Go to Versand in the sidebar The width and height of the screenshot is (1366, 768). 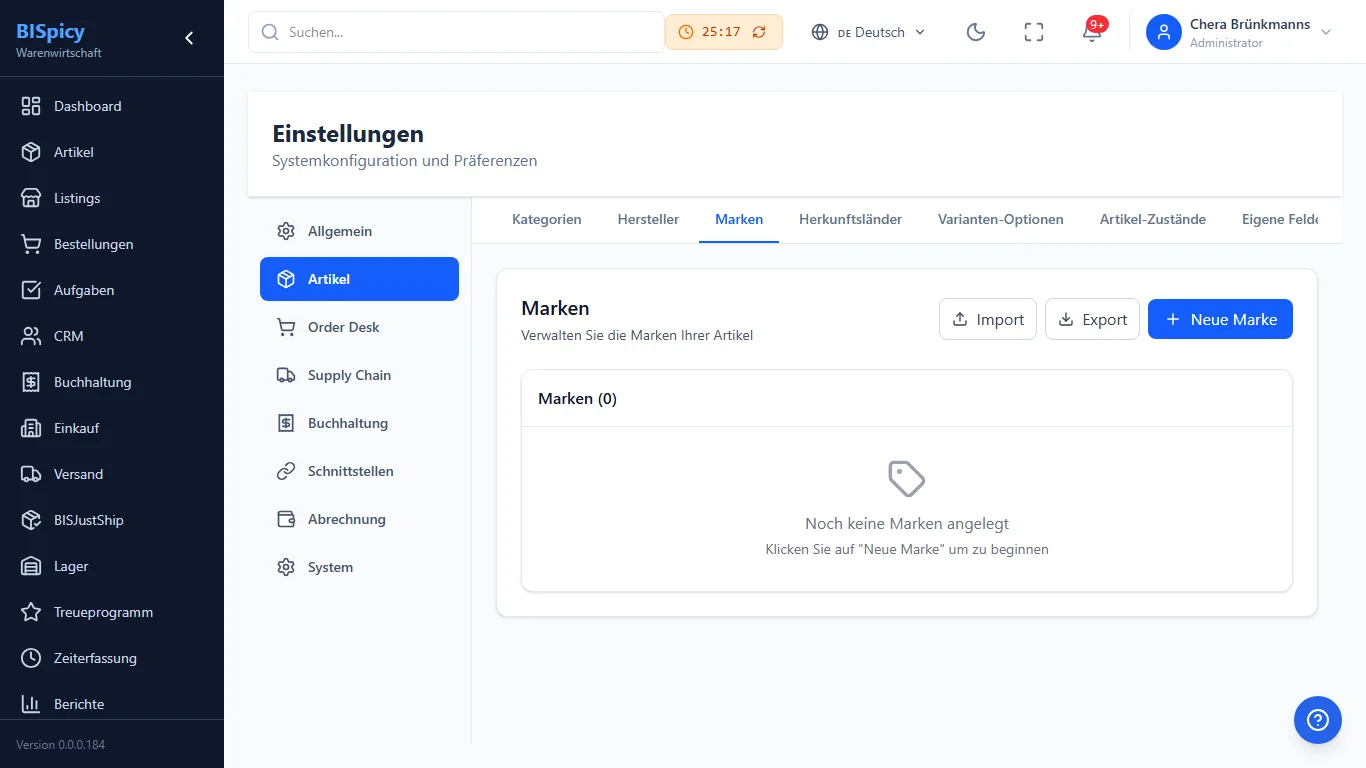112,474
